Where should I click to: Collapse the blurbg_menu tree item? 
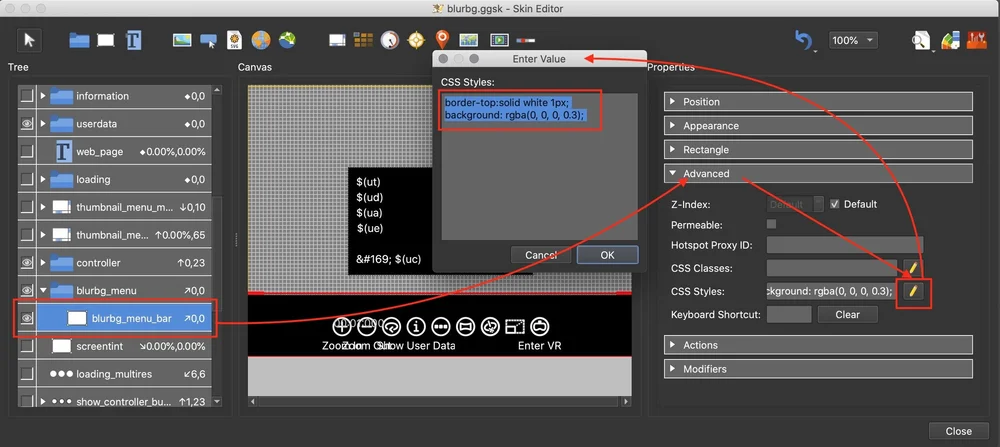pyautogui.click(x=43, y=290)
